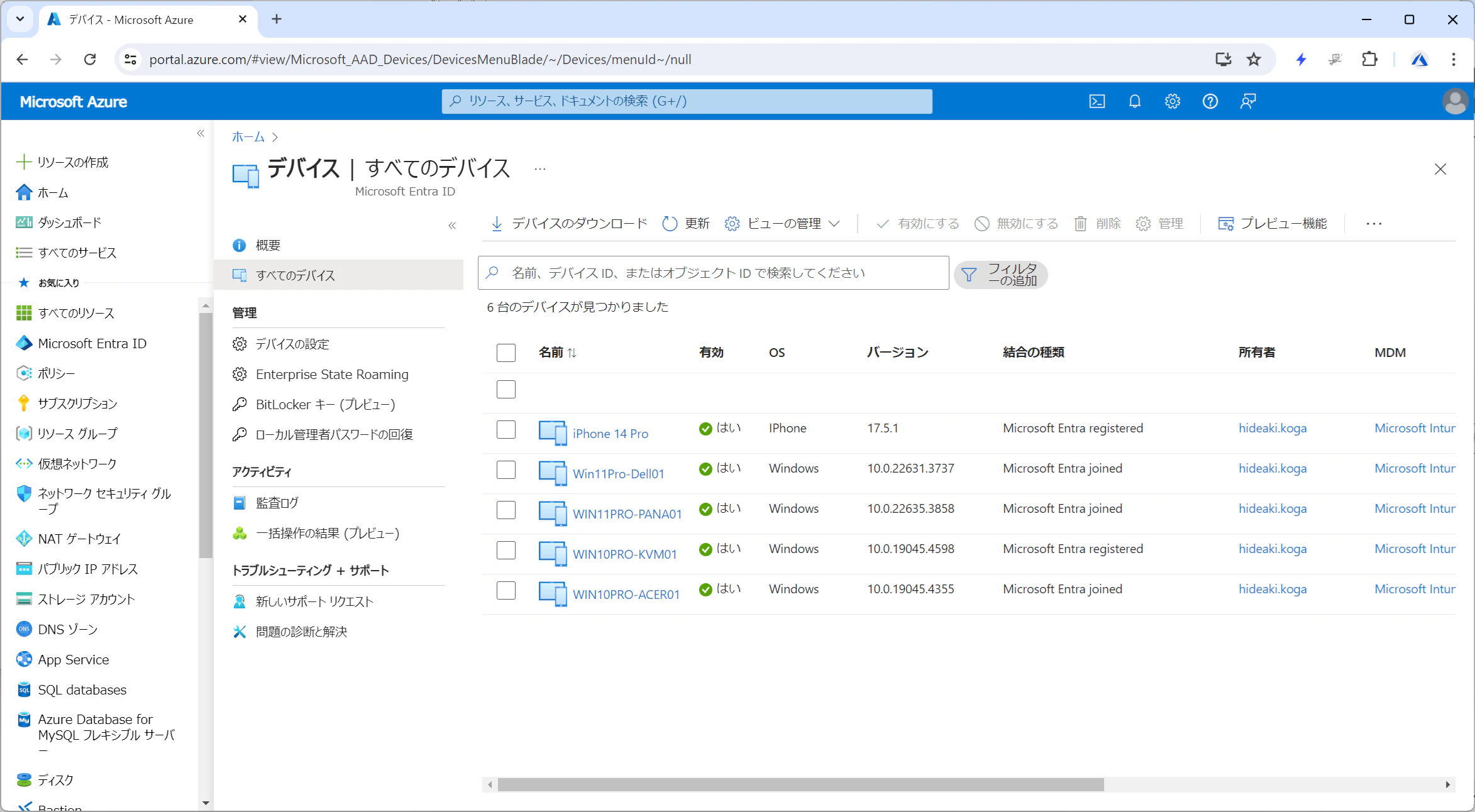Image resolution: width=1475 pixels, height=812 pixels.
Task: Open the help question mark icon
Action: (x=1210, y=101)
